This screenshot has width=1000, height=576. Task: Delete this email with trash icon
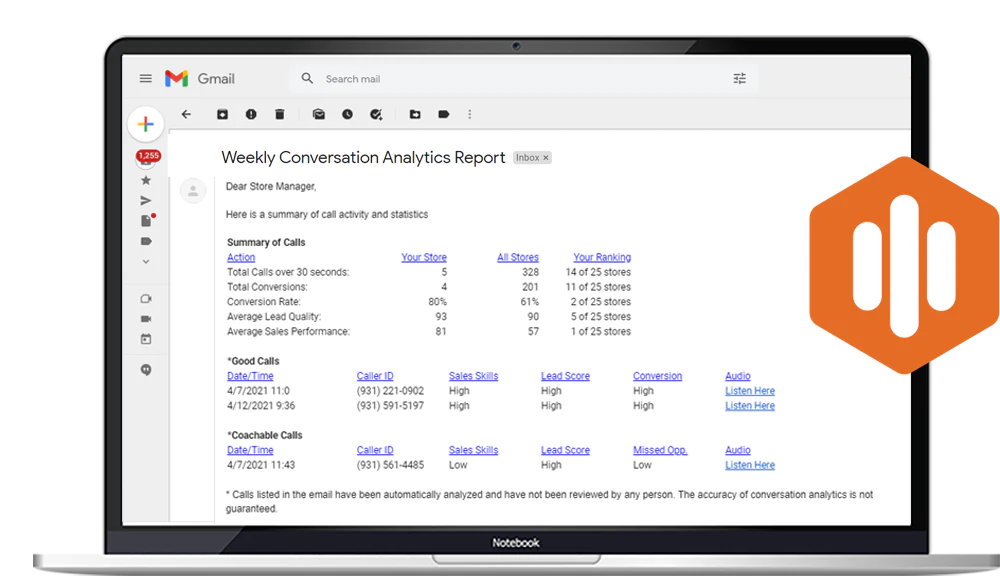pyautogui.click(x=279, y=114)
